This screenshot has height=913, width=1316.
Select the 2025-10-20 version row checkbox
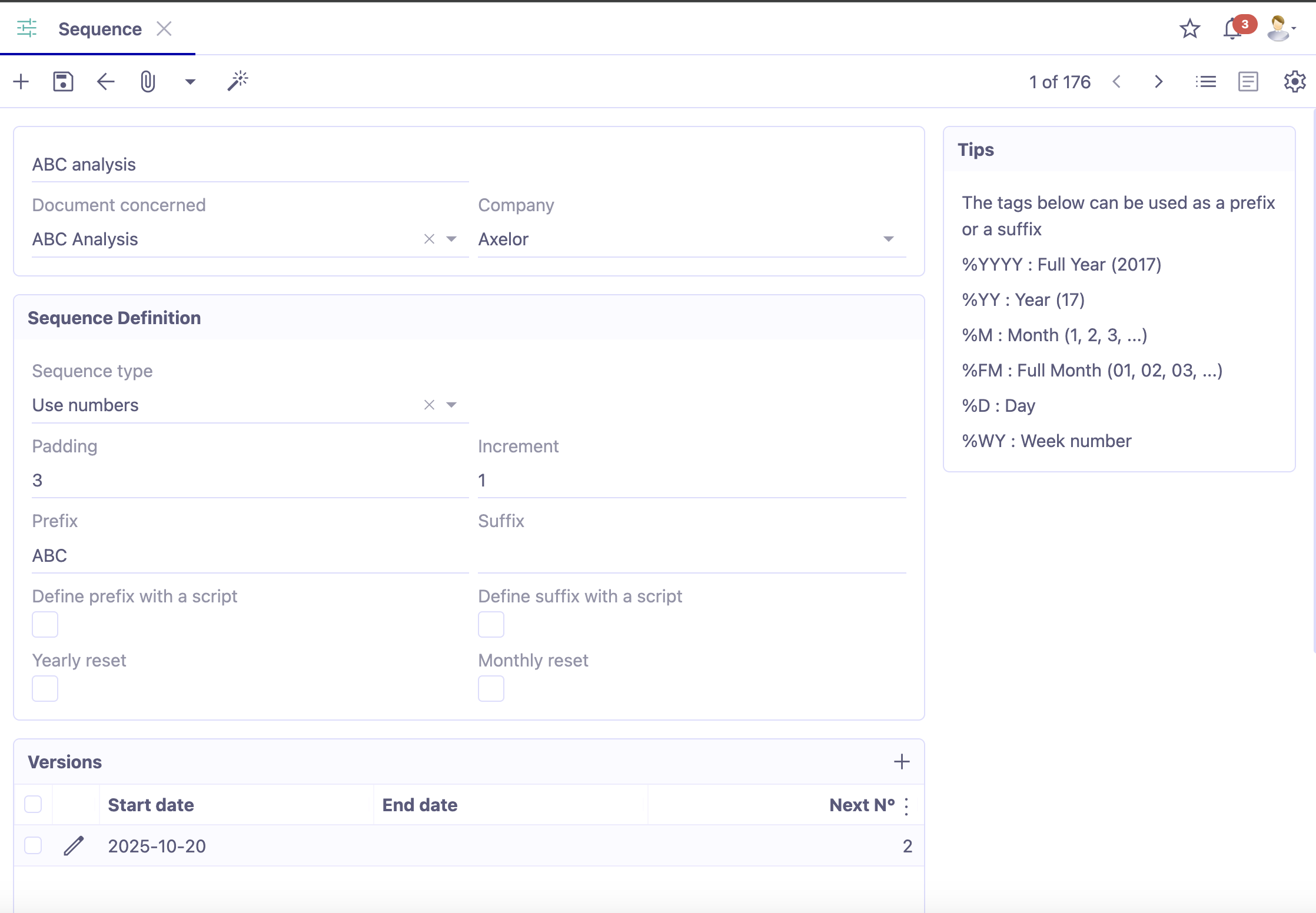[33, 845]
